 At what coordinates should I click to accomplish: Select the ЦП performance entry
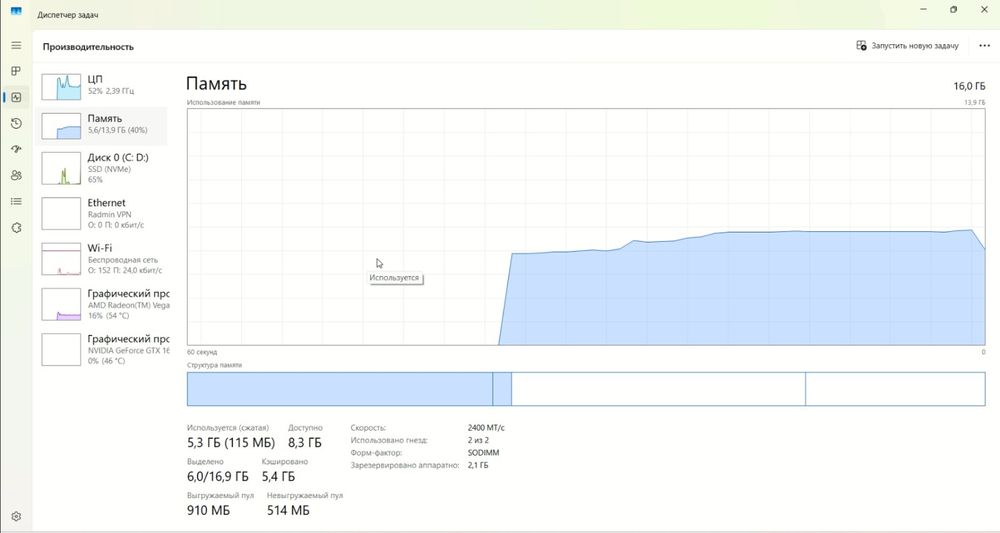point(103,86)
